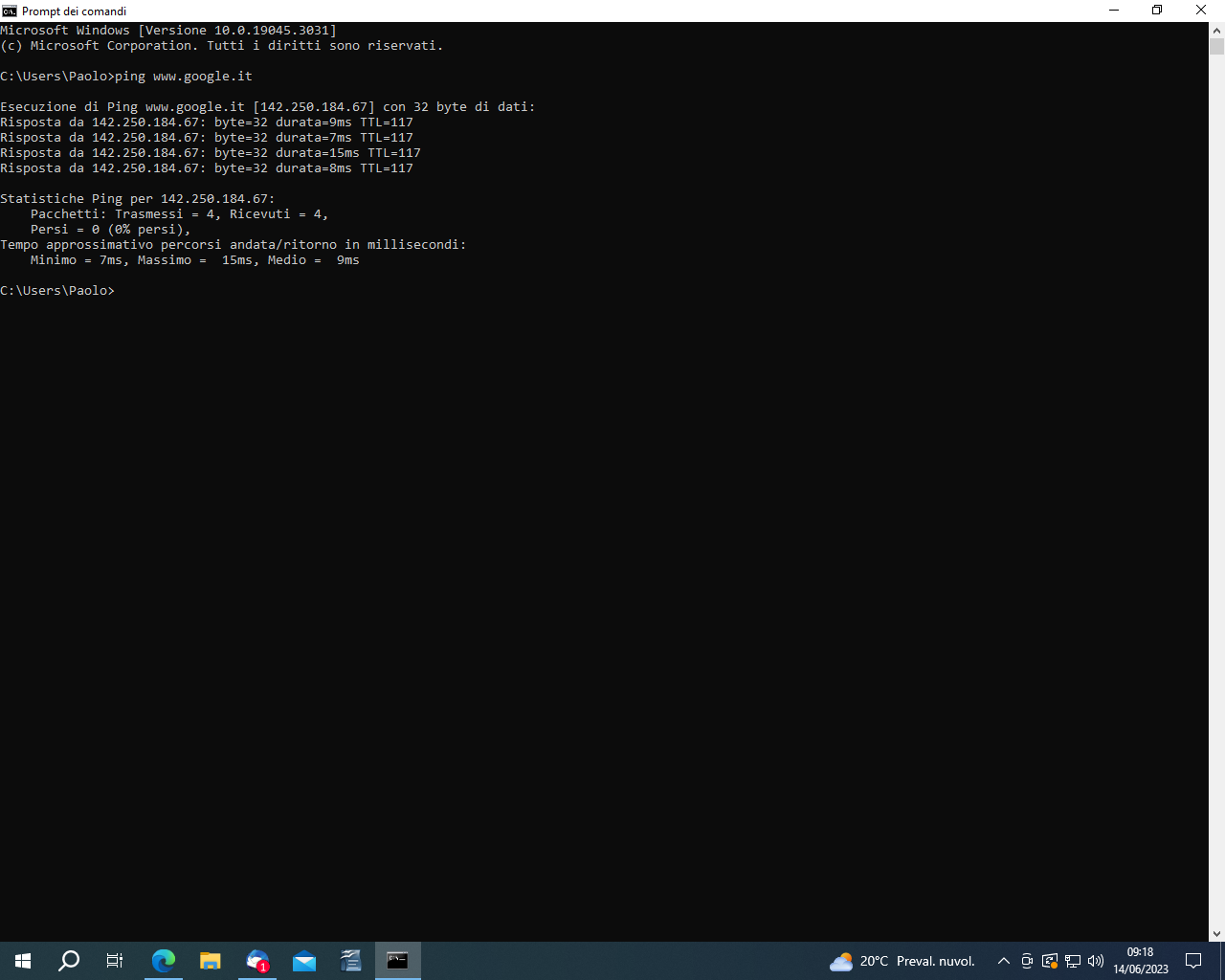Click the scrollbar down arrow

pyautogui.click(x=1216, y=934)
